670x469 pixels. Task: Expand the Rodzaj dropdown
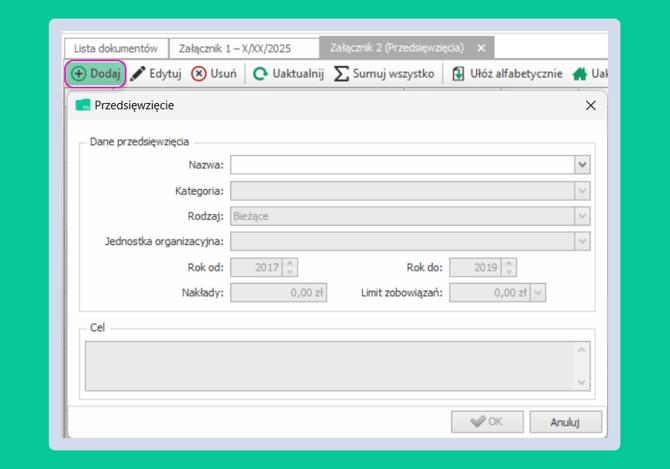582,216
